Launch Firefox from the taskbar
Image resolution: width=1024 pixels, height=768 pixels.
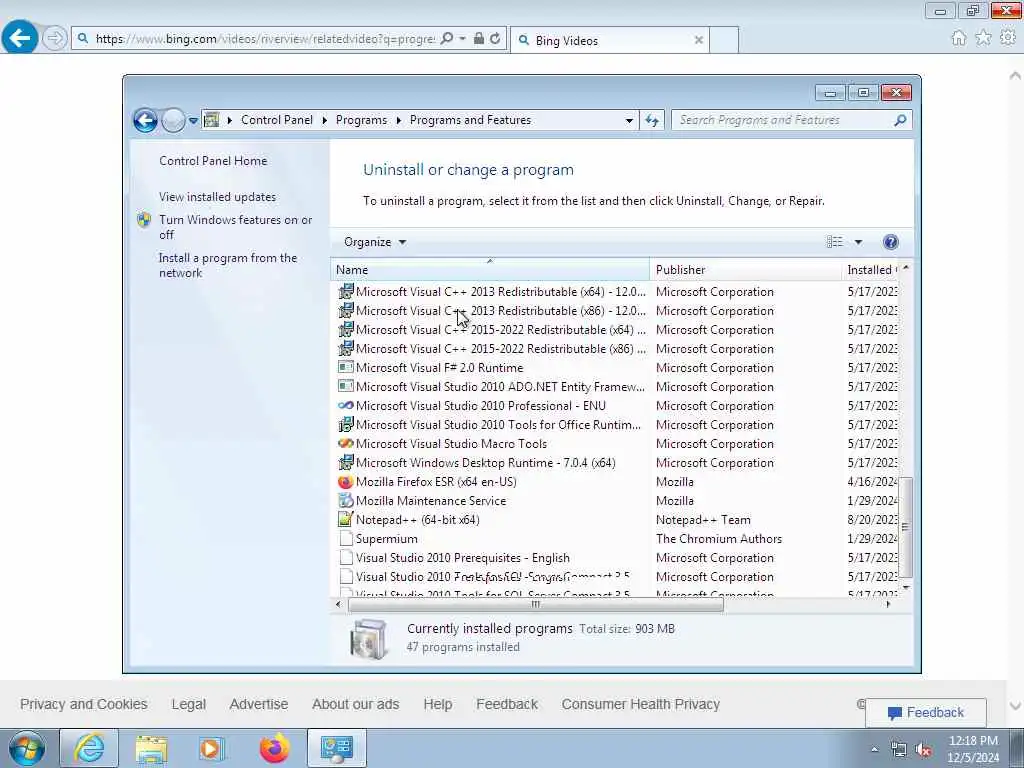tap(274, 748)
